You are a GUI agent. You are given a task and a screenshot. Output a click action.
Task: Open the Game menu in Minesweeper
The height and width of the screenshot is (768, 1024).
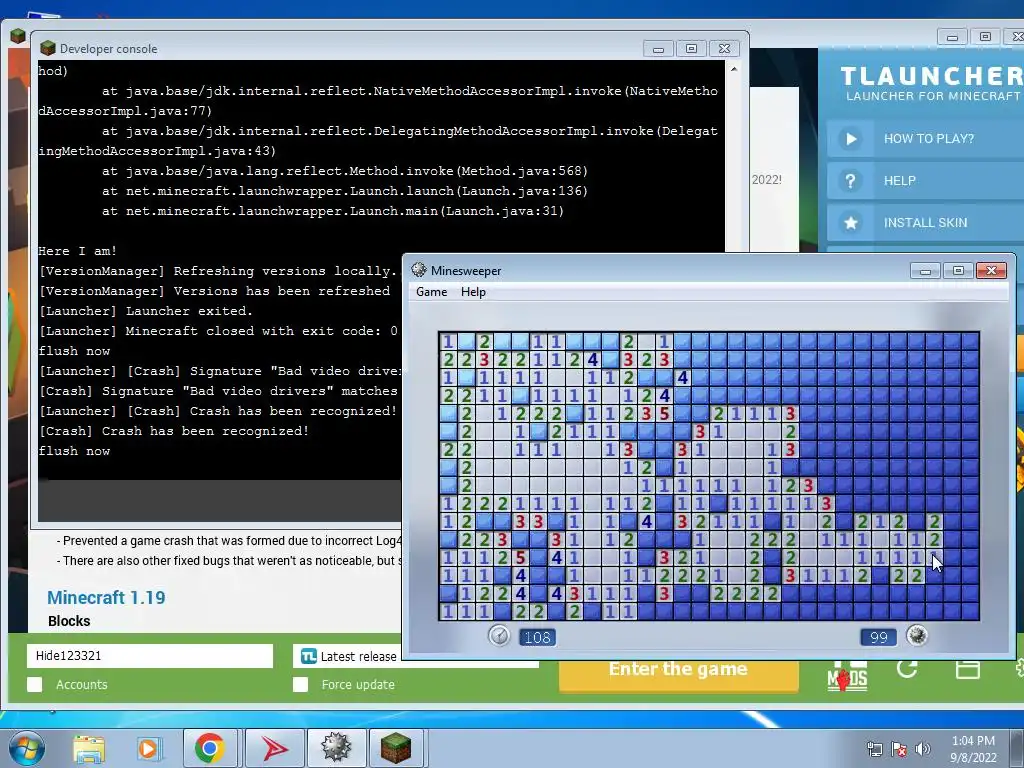[432, 292]
